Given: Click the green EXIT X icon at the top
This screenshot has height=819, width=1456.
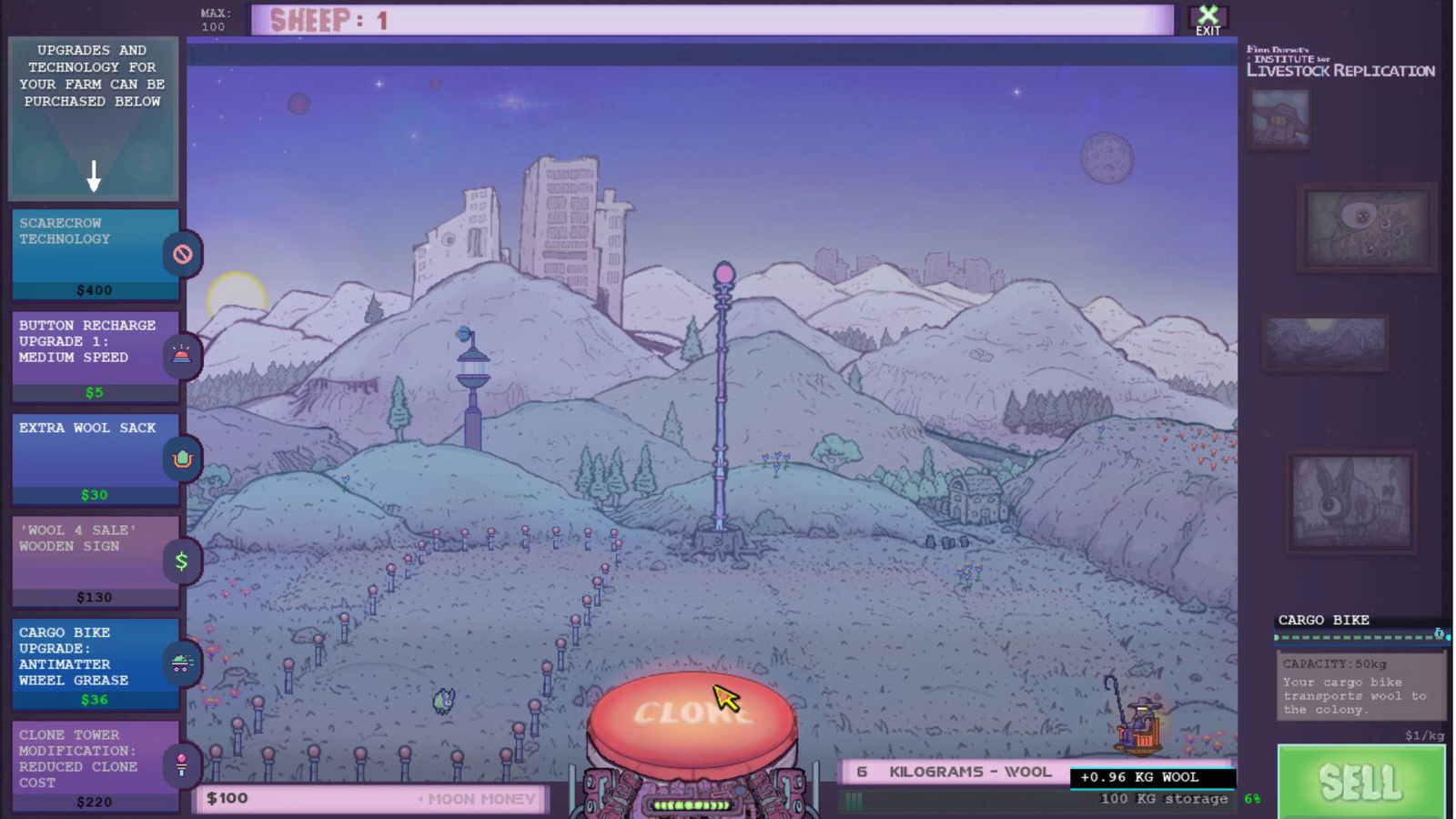Looking at the screenshot, I should (1208, 16).
